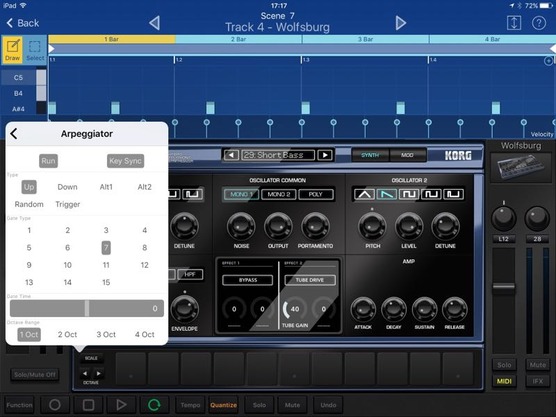The height and width of the screenshot is (417, 556).
Task: Adjust the Gate Time slider
Action: coord(87,308)
